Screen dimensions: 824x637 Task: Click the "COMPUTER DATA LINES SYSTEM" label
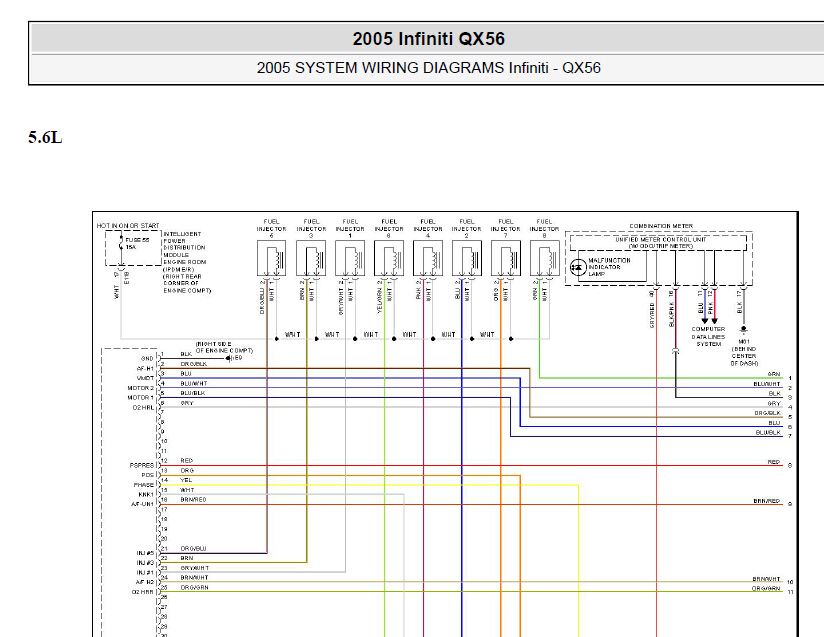[x=708, y=336]
